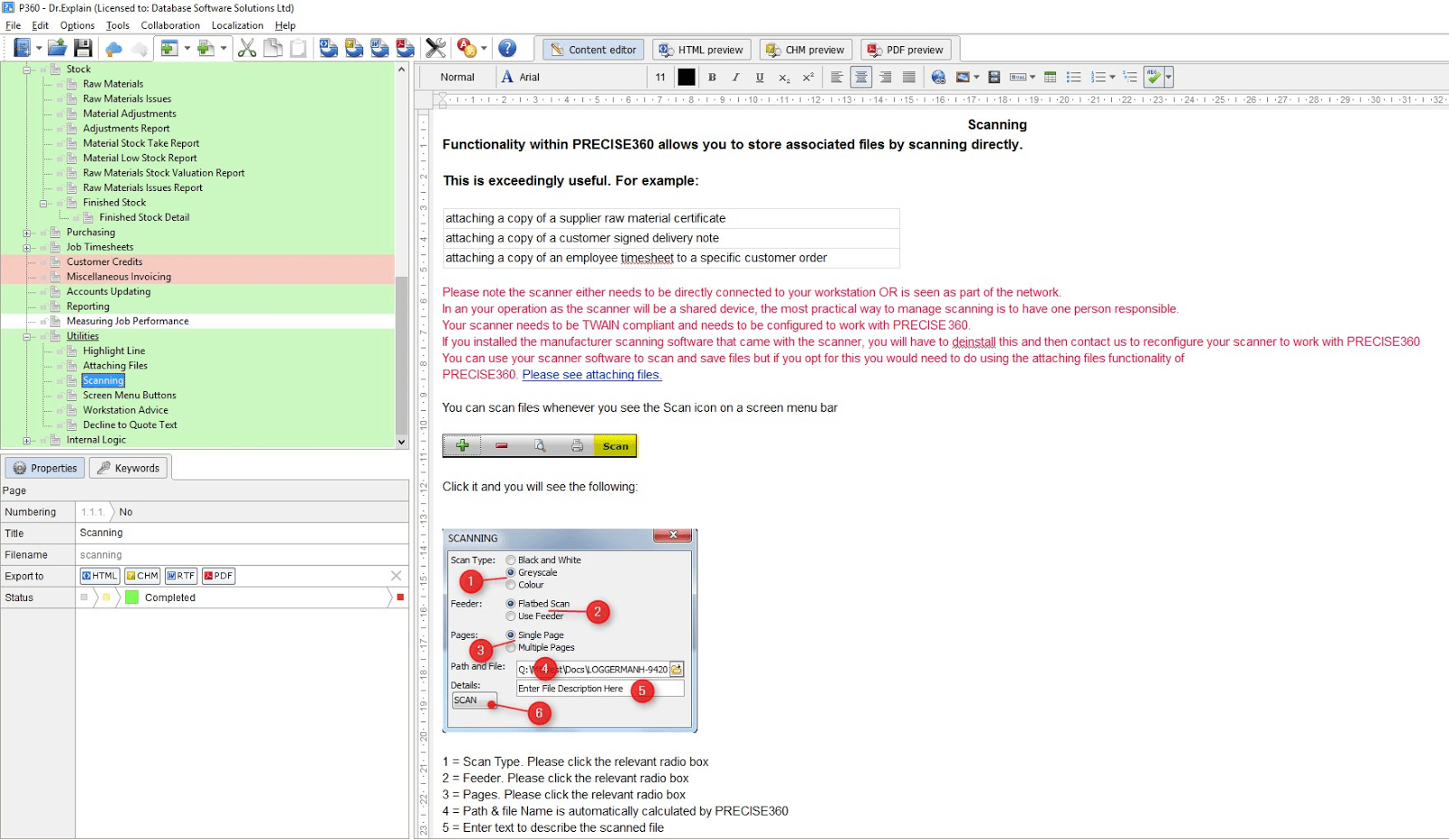Set status to green Completed swatch
1449x840 pixels.
(x=132, y=597)
